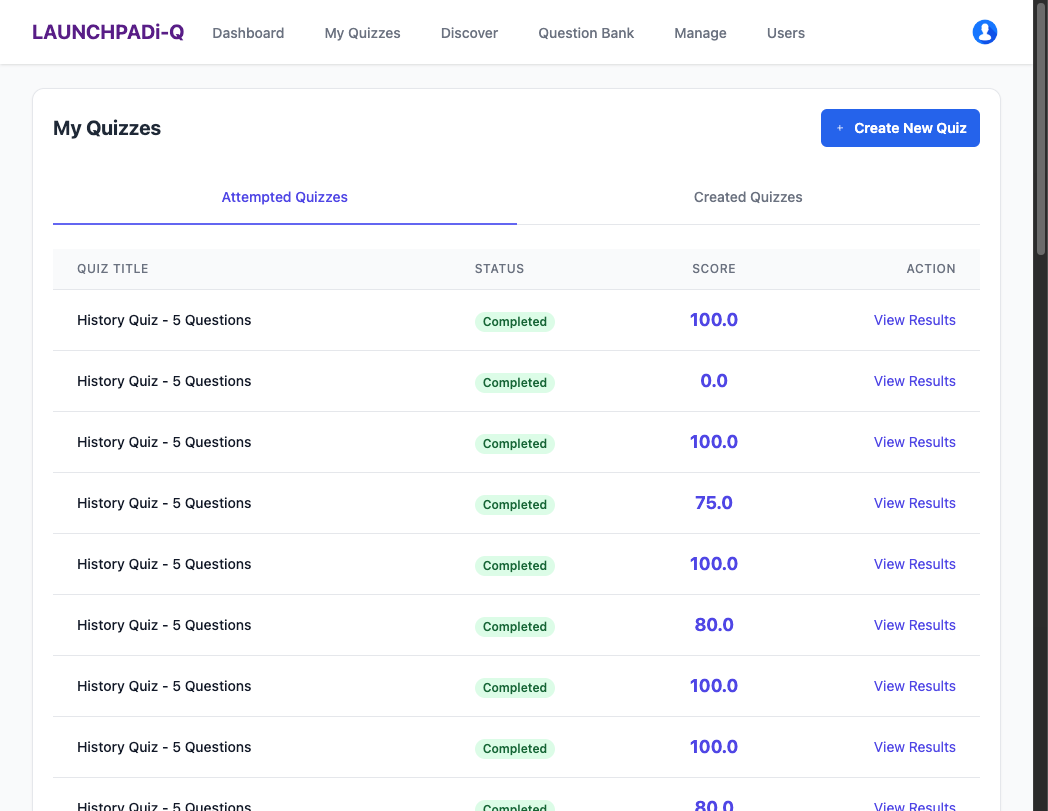Click the vertical page scrollbar thumb

coord(1041,127)
